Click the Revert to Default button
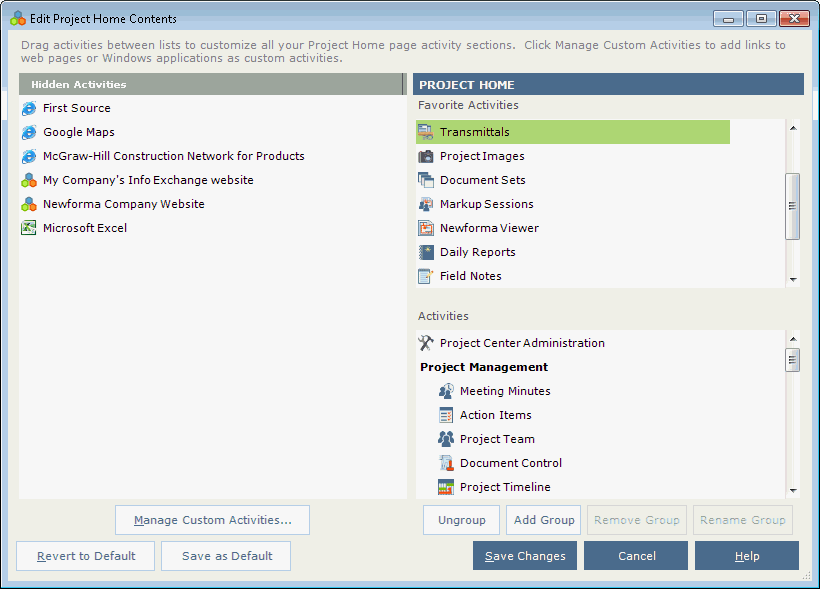The width and height of the screenshot is (820, 589). click(86, 556)
